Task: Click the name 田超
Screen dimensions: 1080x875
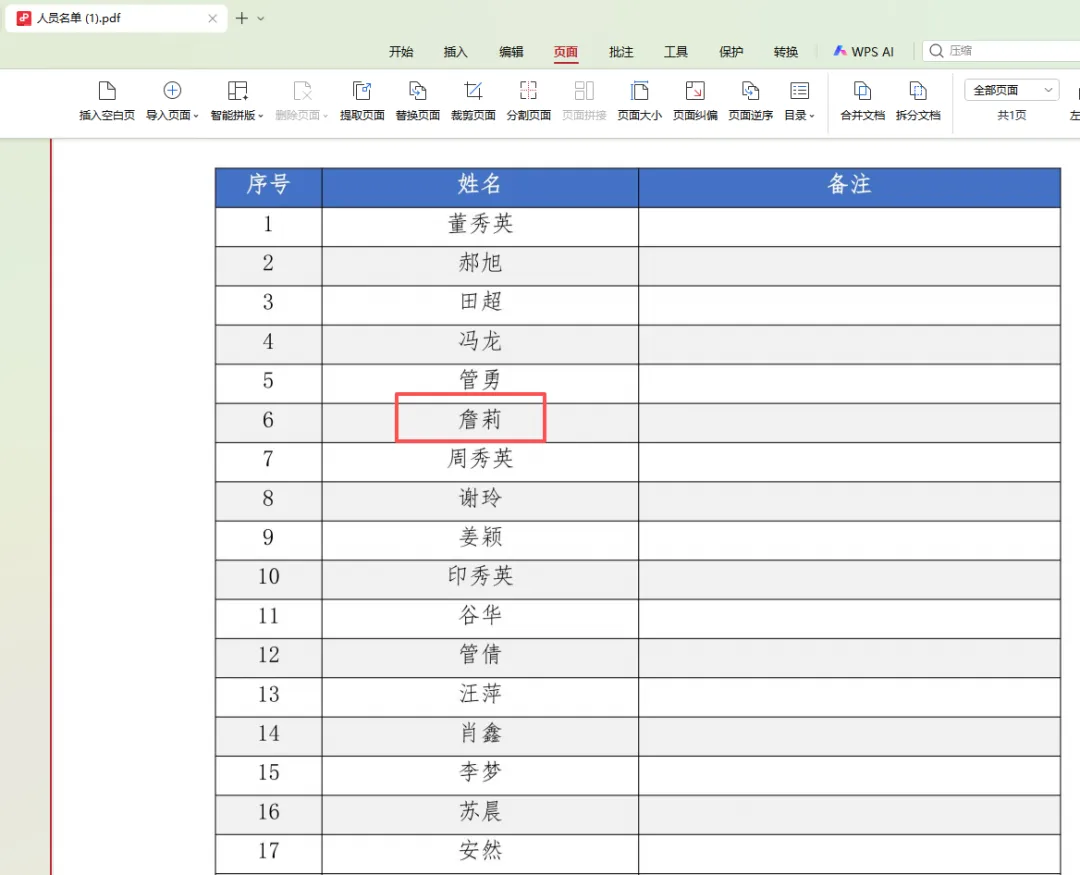Action: (x=480, y=302)
